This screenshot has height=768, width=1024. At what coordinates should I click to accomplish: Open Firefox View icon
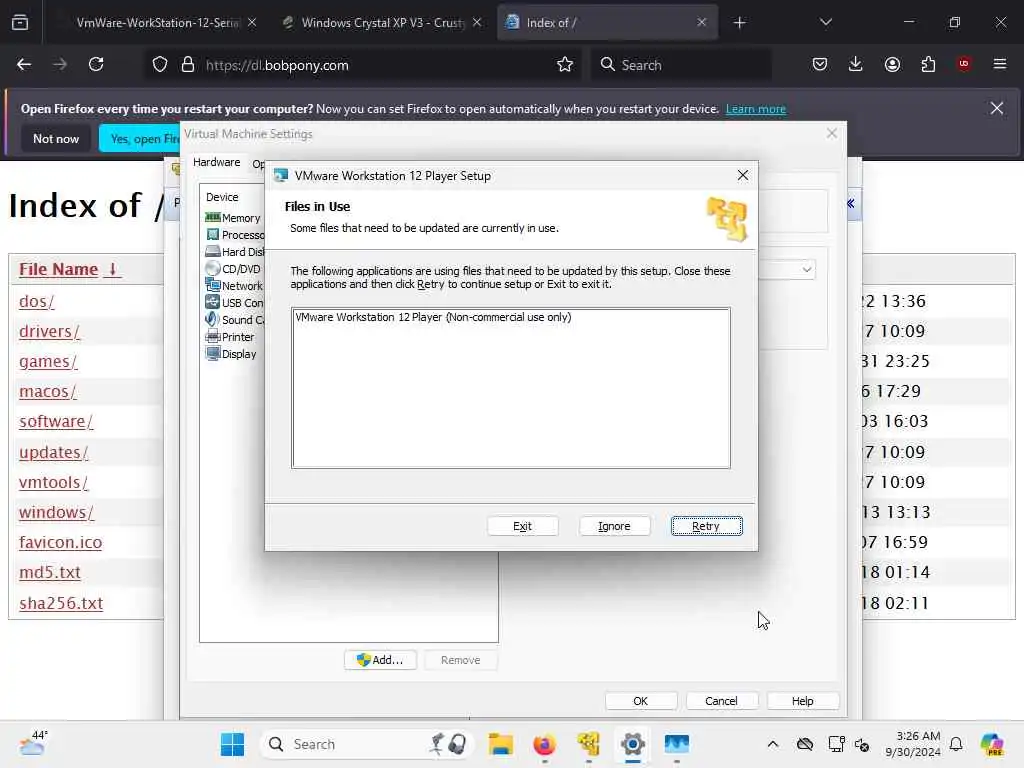(x=20, y=23)
